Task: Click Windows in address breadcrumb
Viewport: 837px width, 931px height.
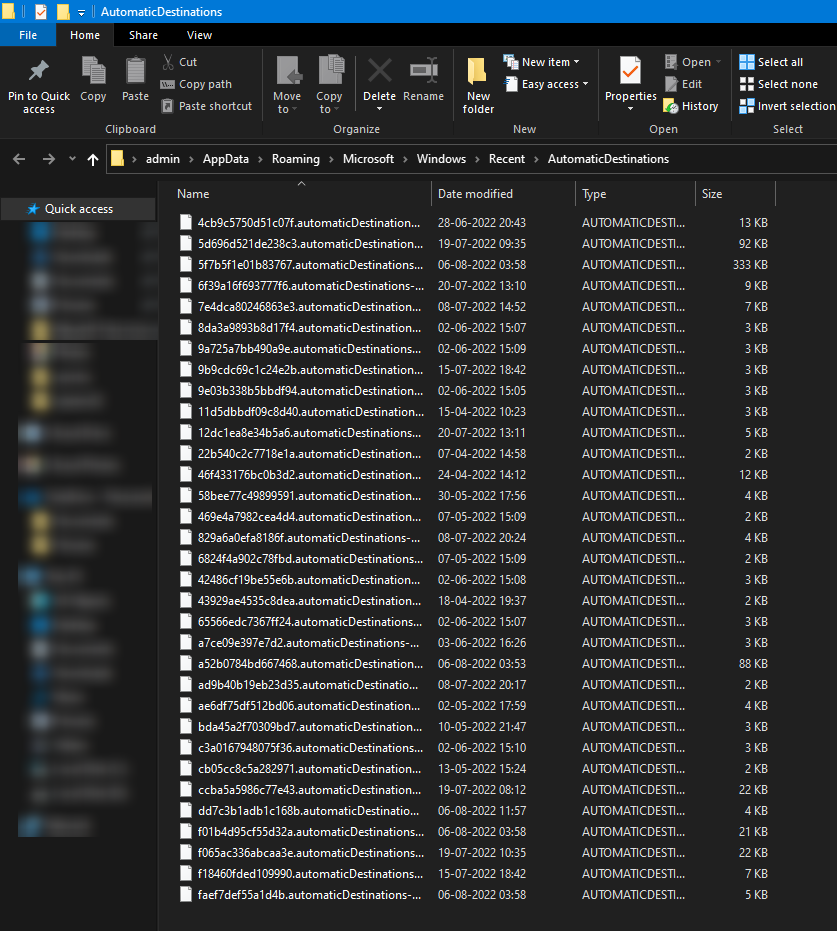Action: (x=441, y=159)
